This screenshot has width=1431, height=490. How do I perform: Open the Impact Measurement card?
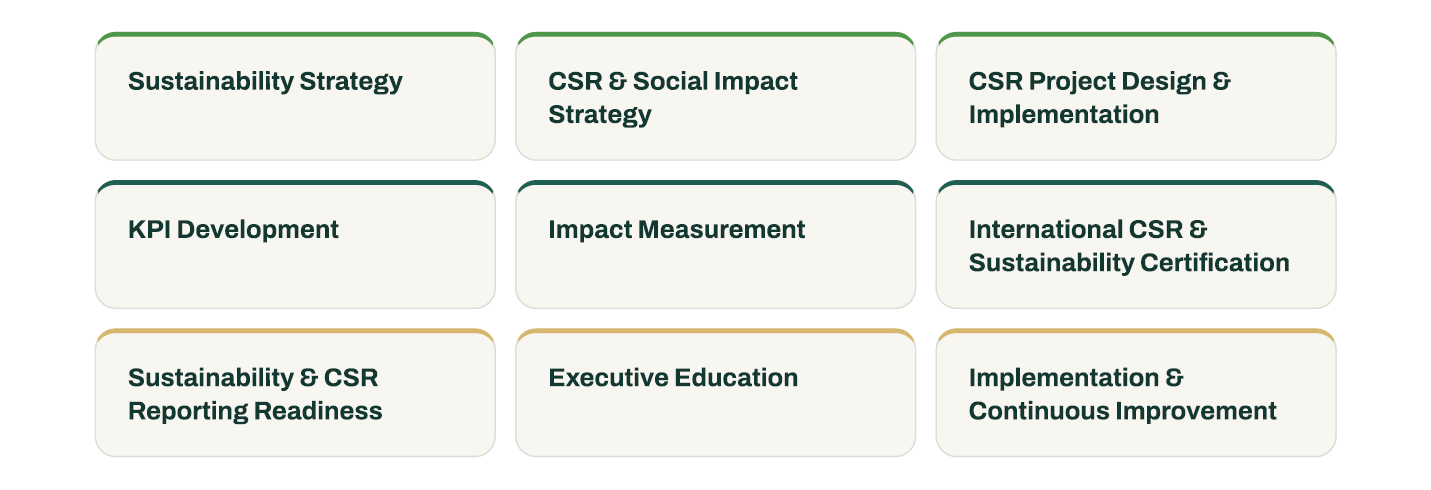point(715,244)
